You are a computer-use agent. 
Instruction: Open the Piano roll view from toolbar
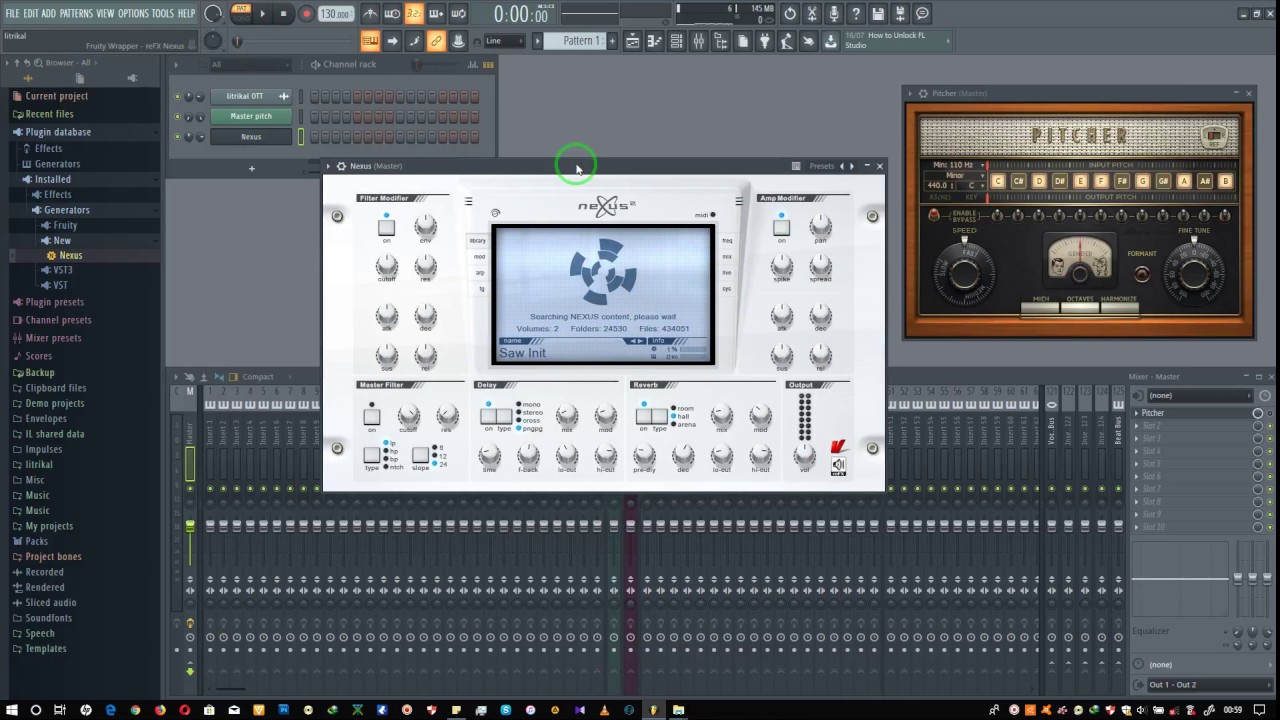654,41
